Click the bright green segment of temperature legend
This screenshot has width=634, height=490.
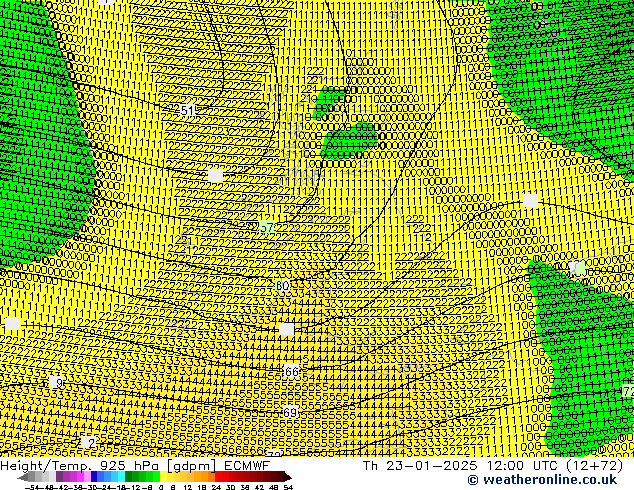tap(156, 477)
